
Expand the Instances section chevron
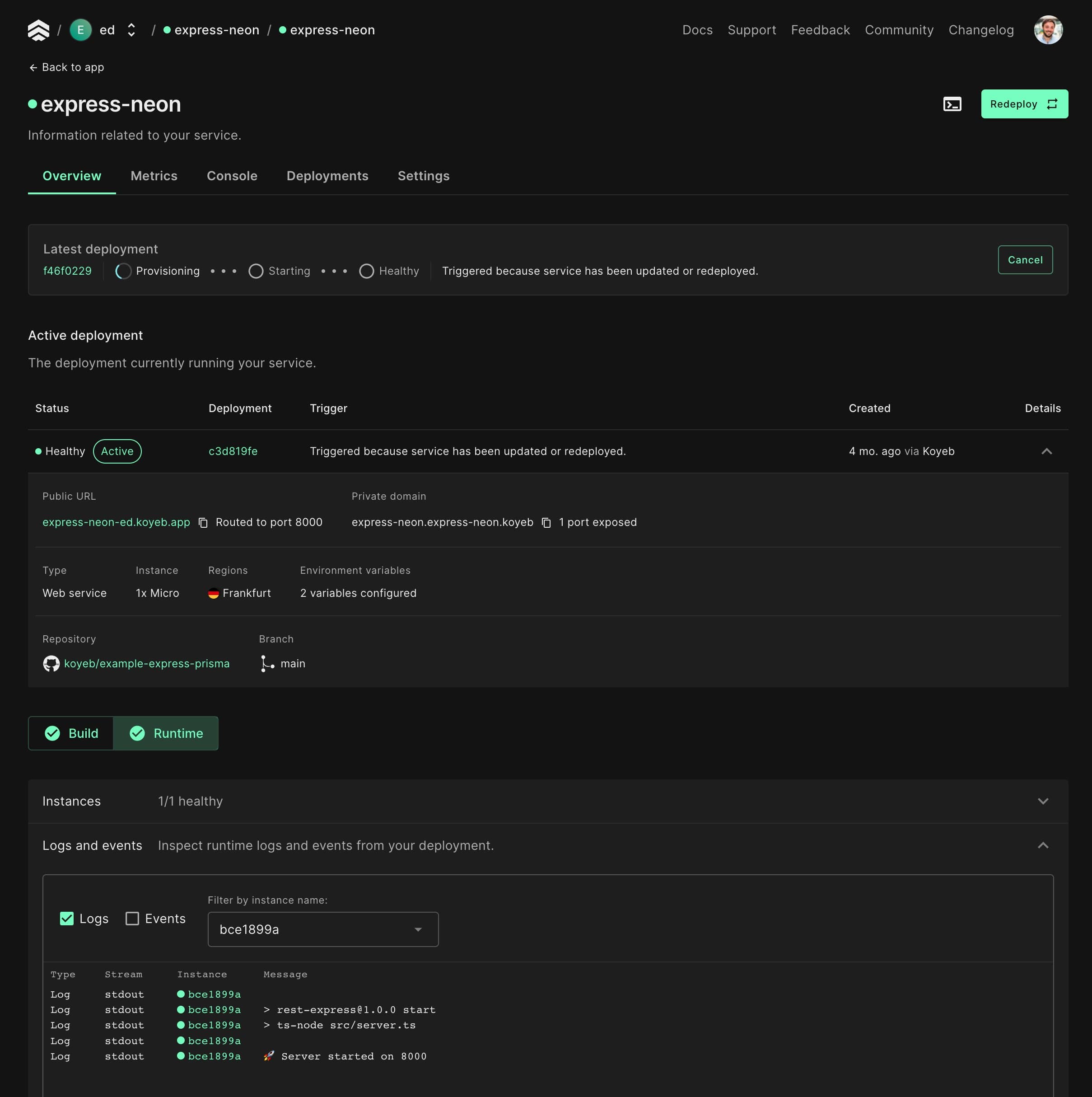coord(1044,800)
